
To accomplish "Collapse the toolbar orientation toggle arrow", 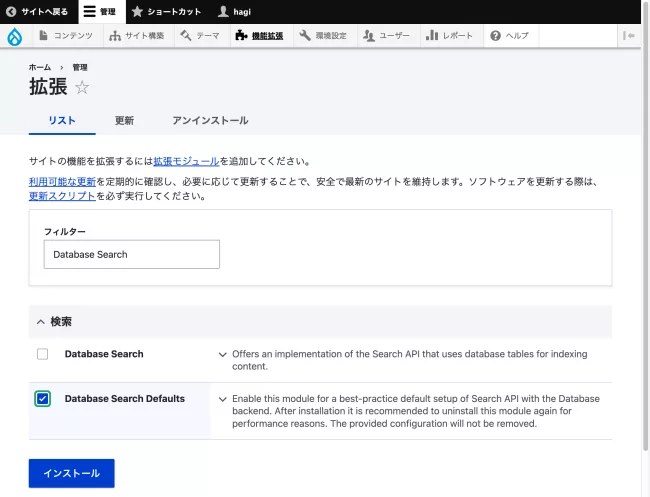I will pyautogui.click(x=629, y=36).
